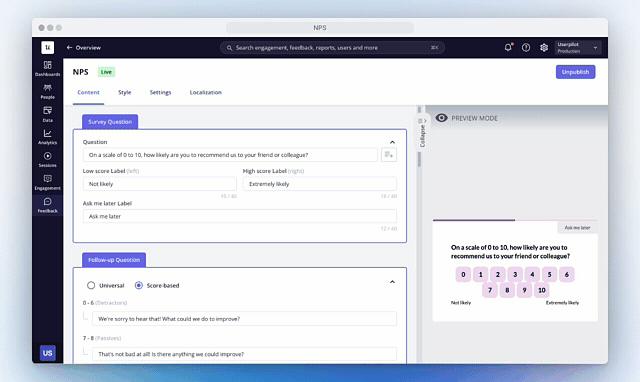Open People in the sidebar
Viewport: 640px width, 382px height.
47,91
